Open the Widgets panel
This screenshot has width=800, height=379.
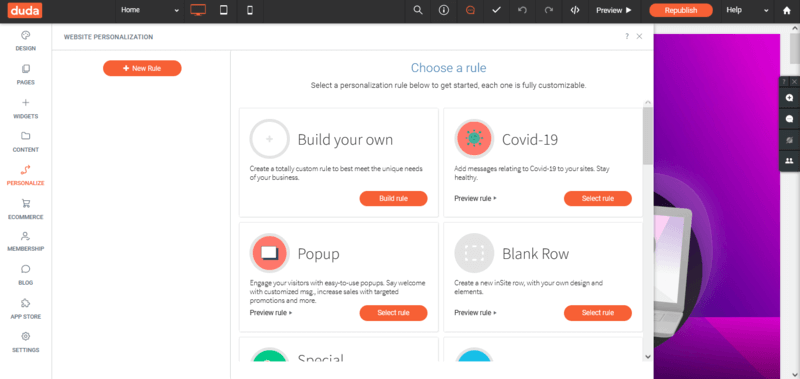(x=26, y=109)
